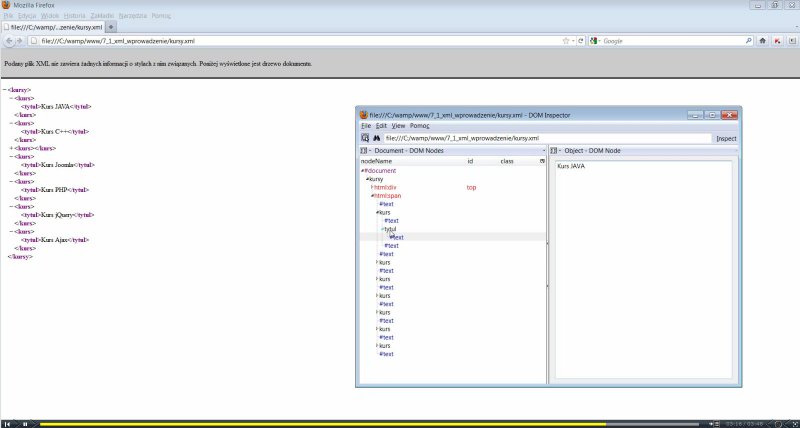Click the video player play button
The height and width of the screenshot is (428, 800).
[x=25, y=424]
